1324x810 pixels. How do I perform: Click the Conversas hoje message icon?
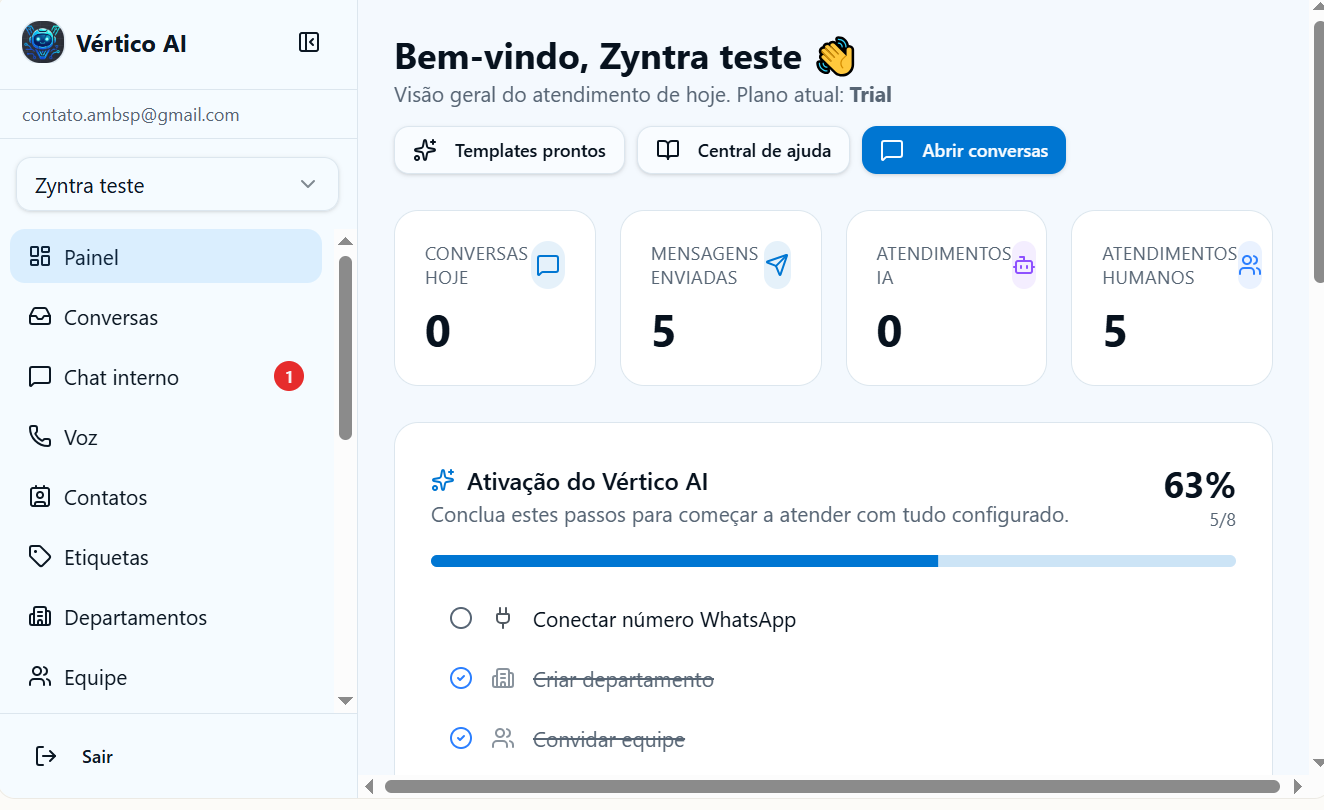pos(548,265)
